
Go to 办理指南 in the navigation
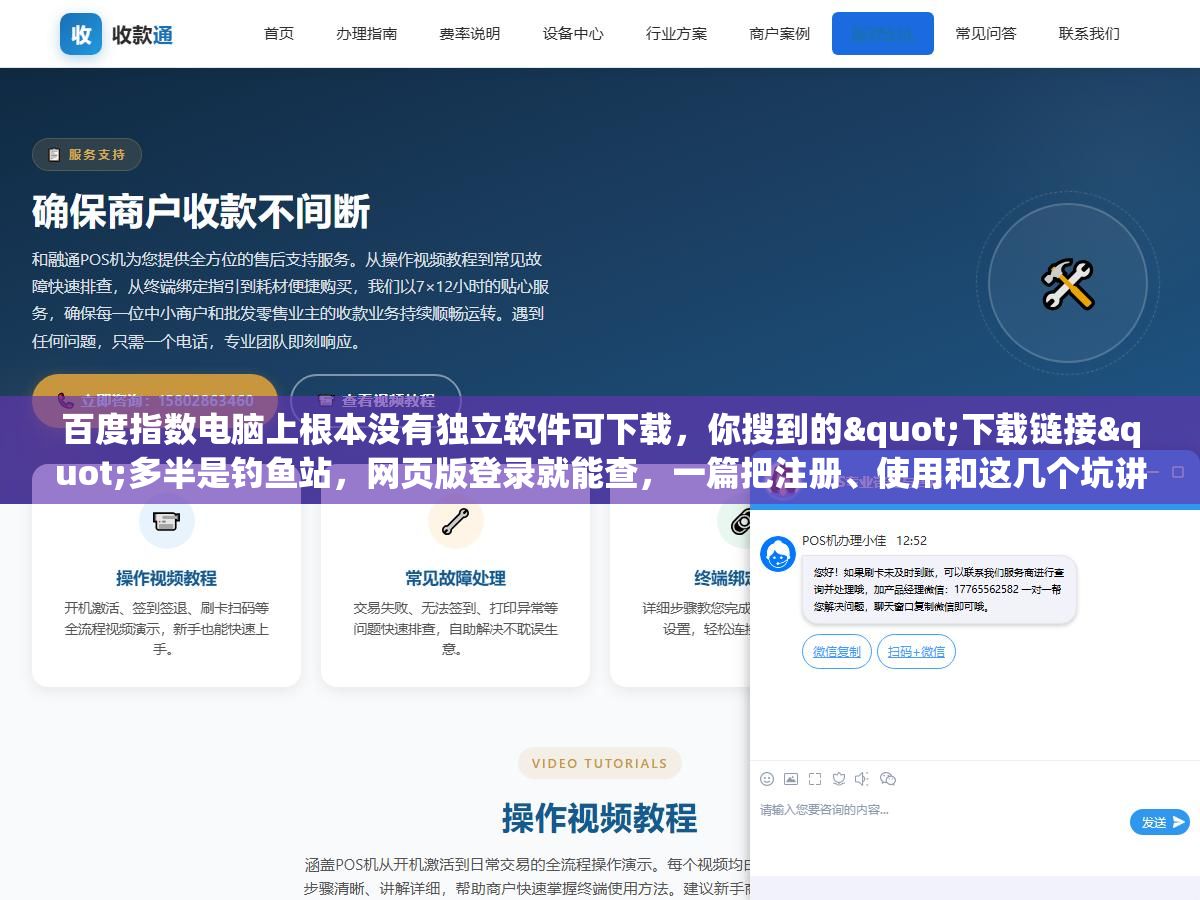click(367, 33)
